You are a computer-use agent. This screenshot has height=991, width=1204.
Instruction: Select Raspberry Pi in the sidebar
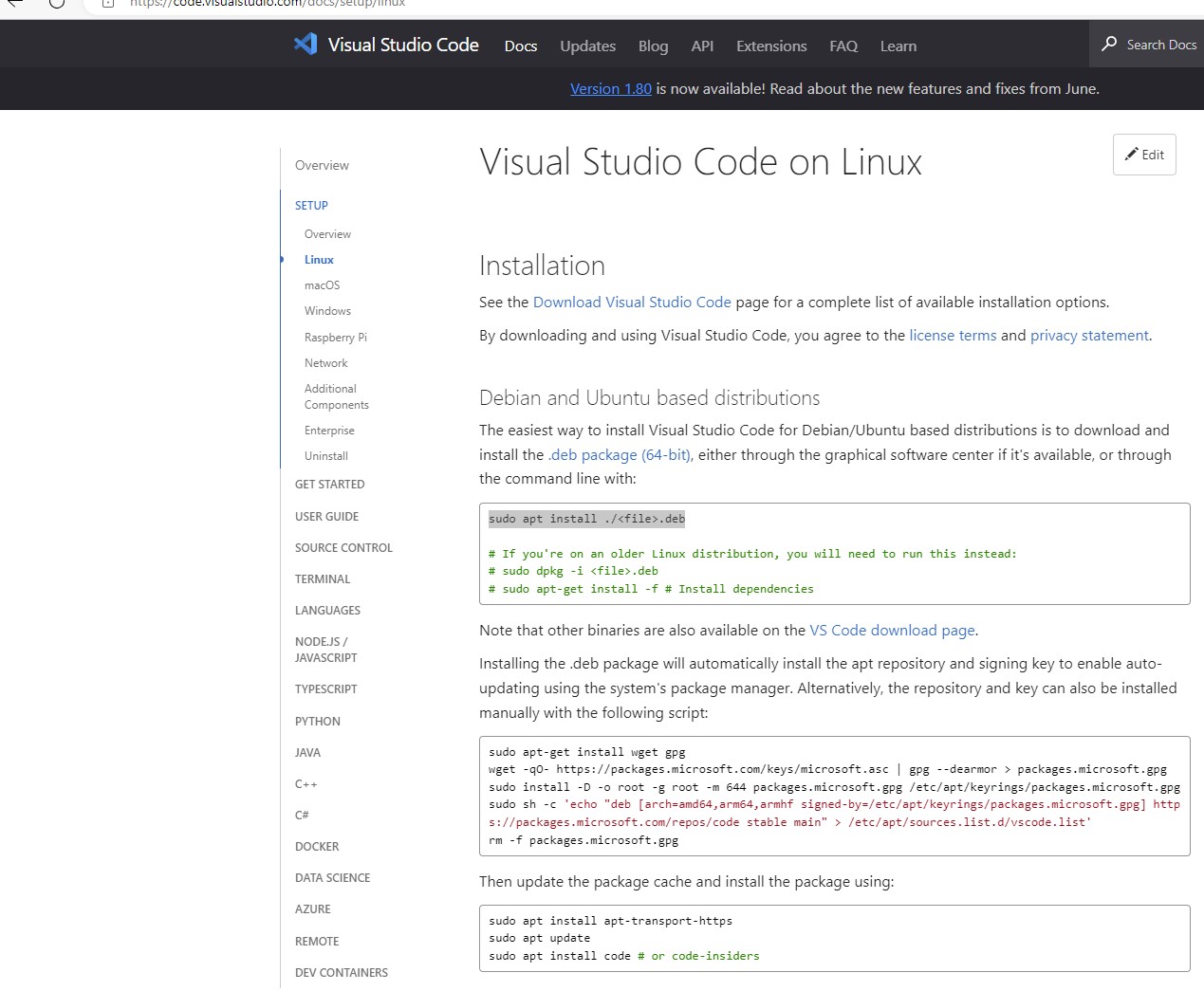pos(335,337)
